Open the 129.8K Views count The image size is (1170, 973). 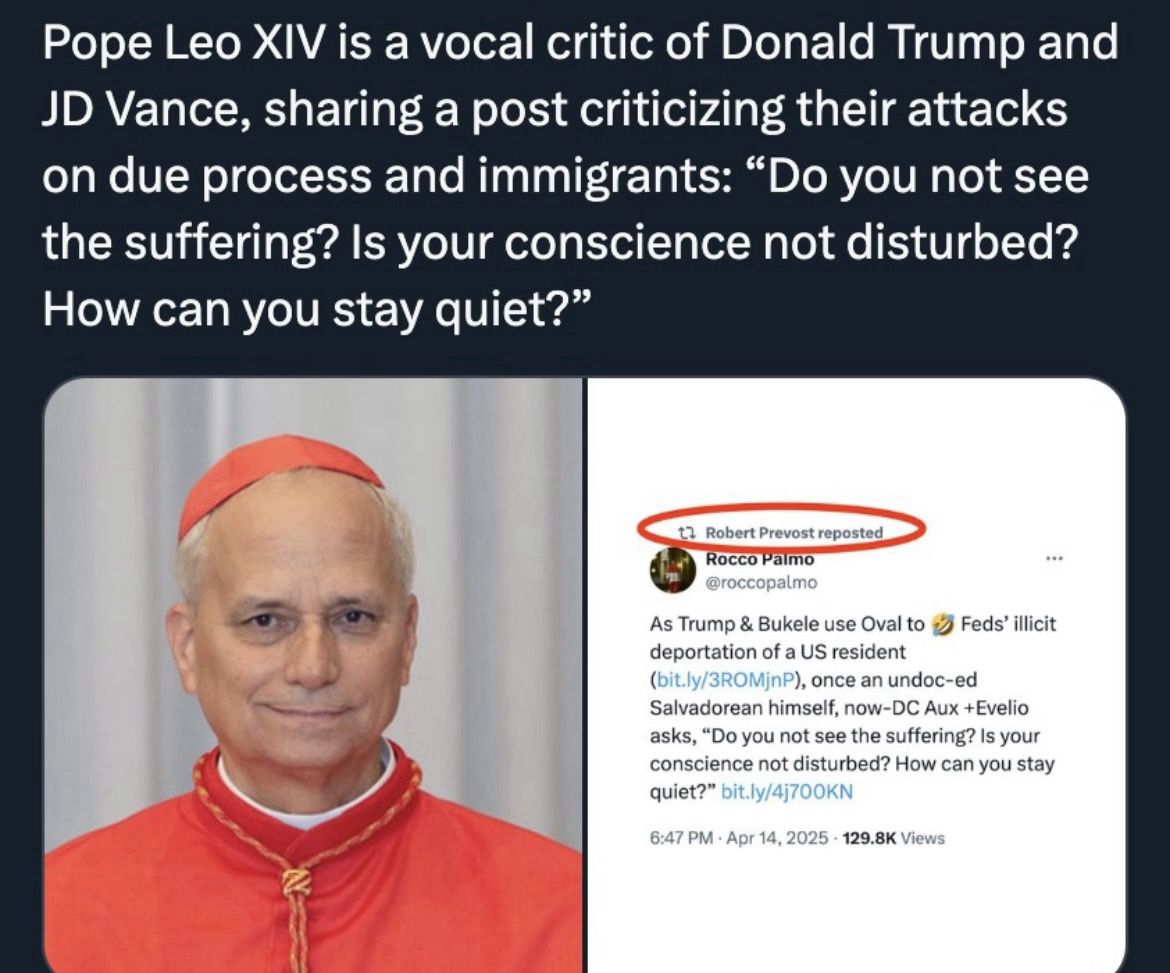tap(893, 838)
